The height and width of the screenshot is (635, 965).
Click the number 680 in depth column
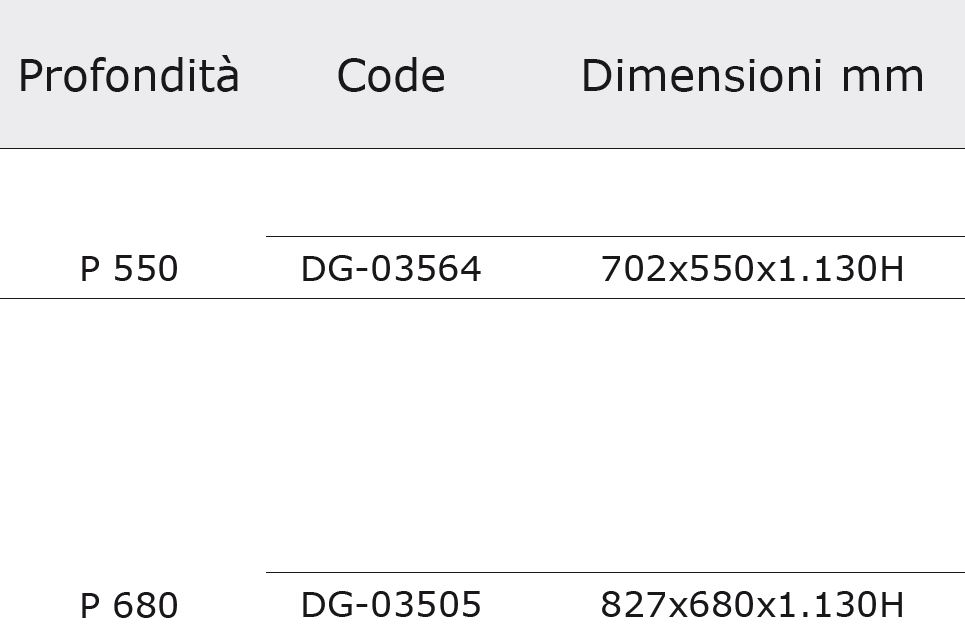tap(146, 605)
